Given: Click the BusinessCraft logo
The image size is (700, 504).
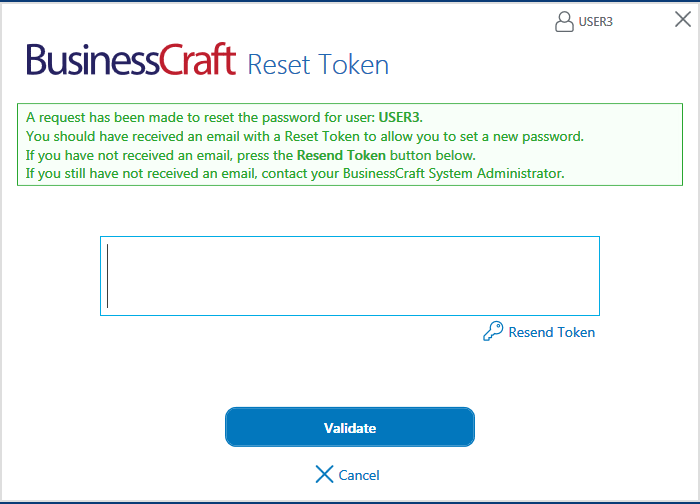Looking at the screenshot, I should 131,60.
